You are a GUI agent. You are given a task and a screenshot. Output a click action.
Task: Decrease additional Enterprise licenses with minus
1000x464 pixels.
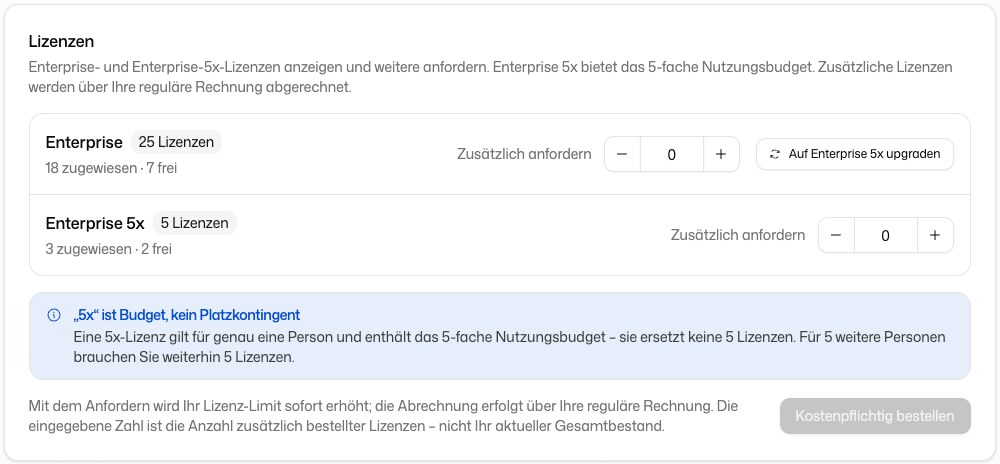point(622,154)
